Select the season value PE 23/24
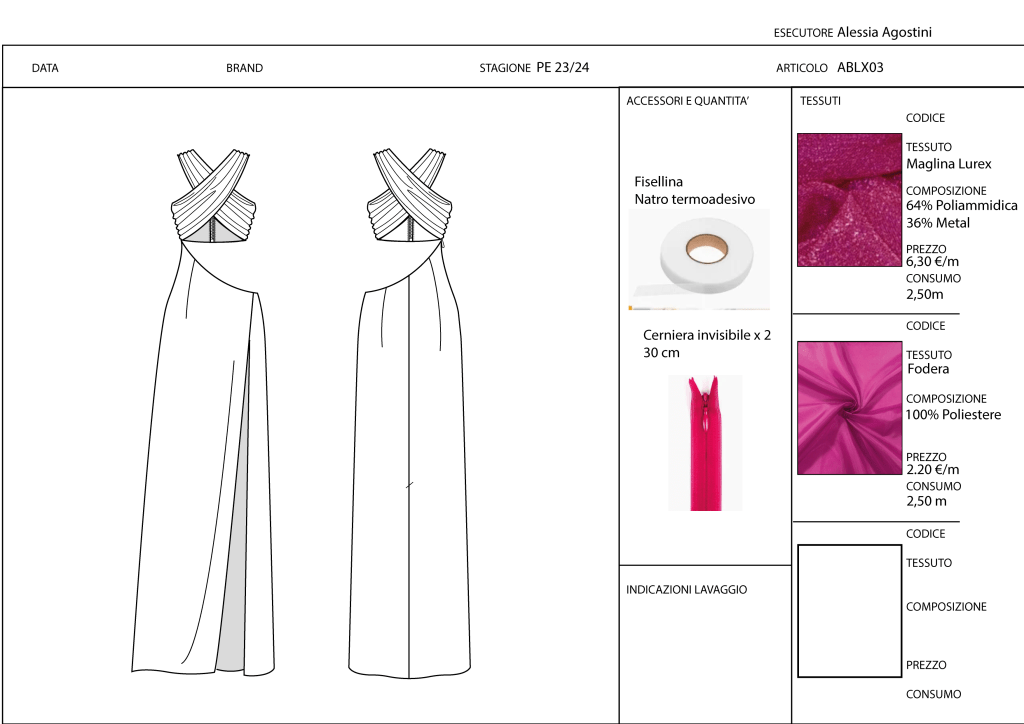1024x724 pixels. click(x=563, y=68)
